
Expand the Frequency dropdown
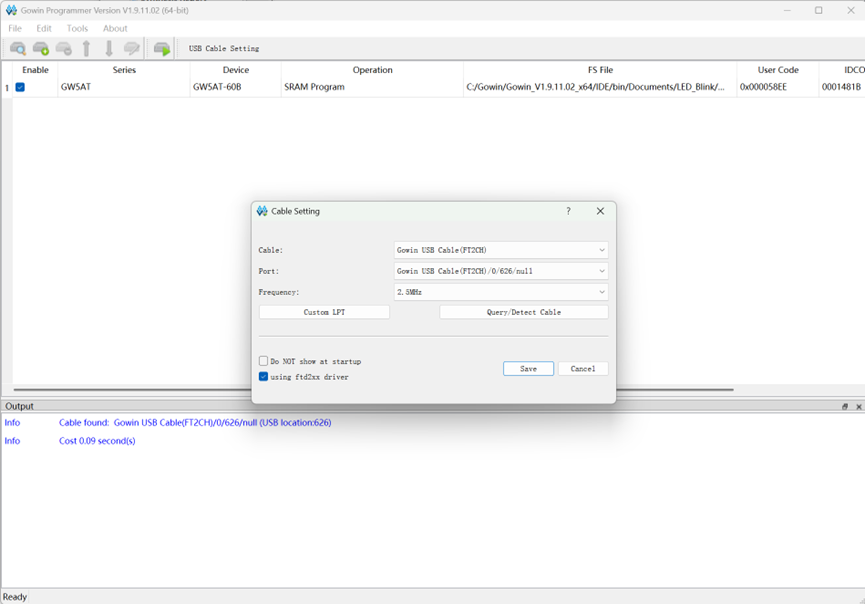pos(501,292)
